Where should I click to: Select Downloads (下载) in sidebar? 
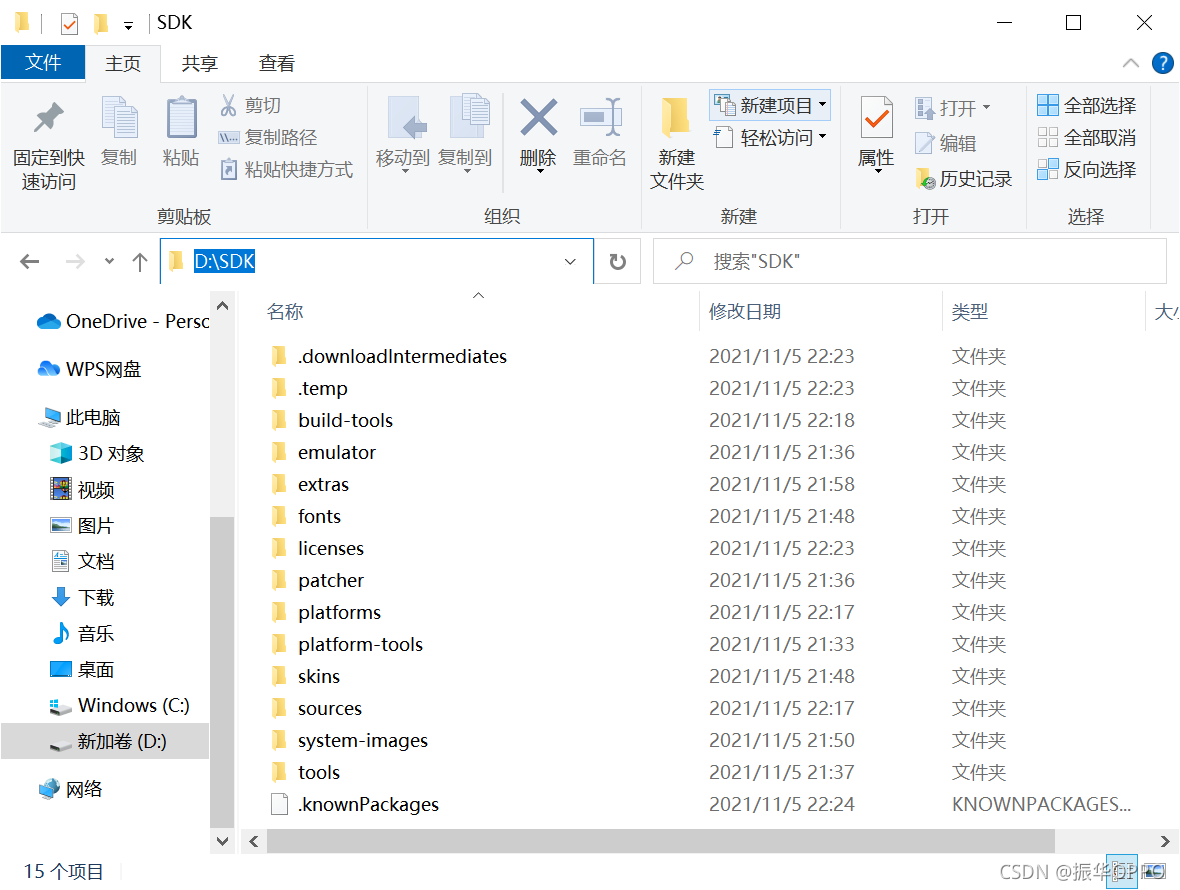click(82, 598)
